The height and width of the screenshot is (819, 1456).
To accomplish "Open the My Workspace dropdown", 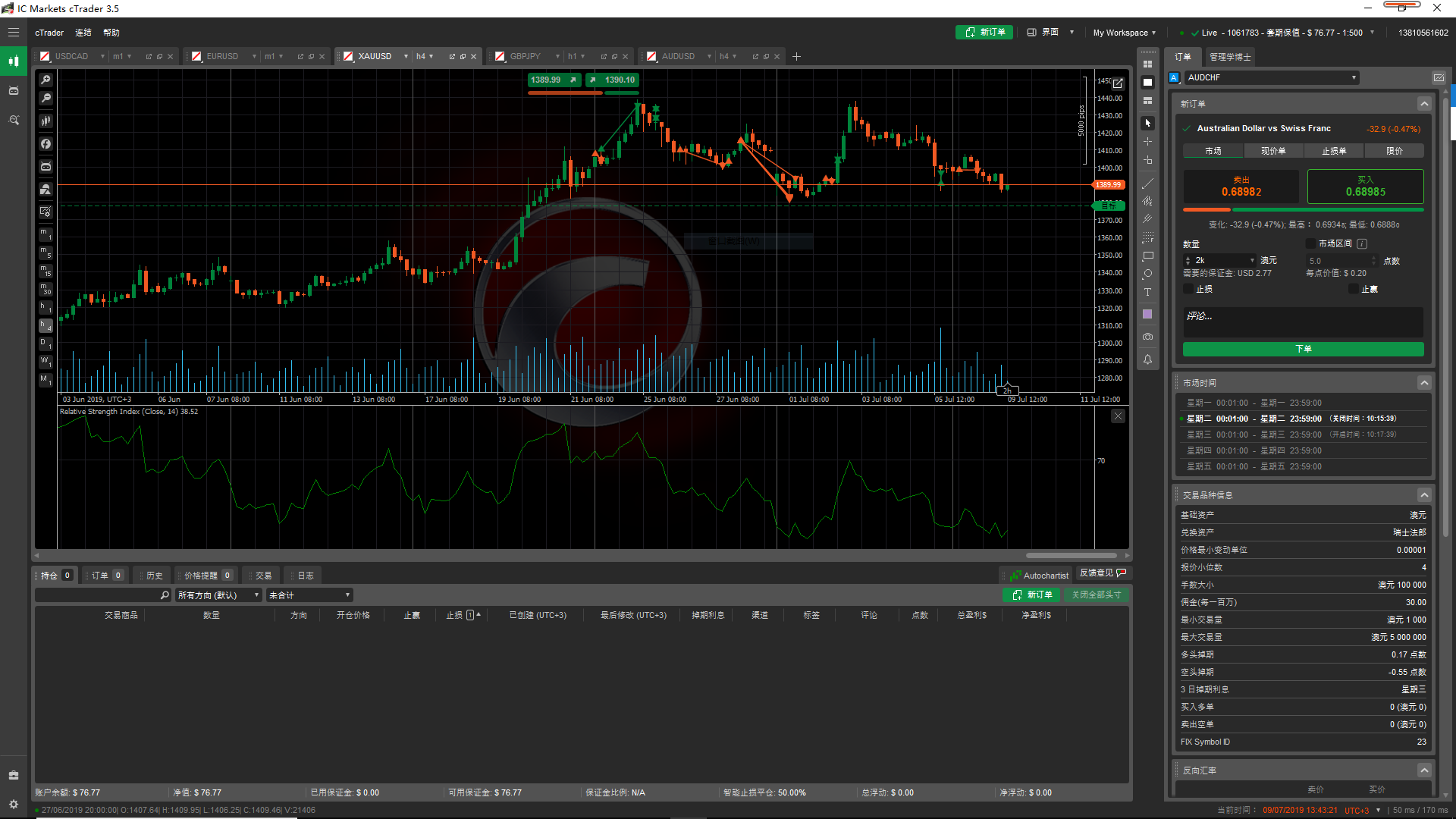I will 1124,33.
